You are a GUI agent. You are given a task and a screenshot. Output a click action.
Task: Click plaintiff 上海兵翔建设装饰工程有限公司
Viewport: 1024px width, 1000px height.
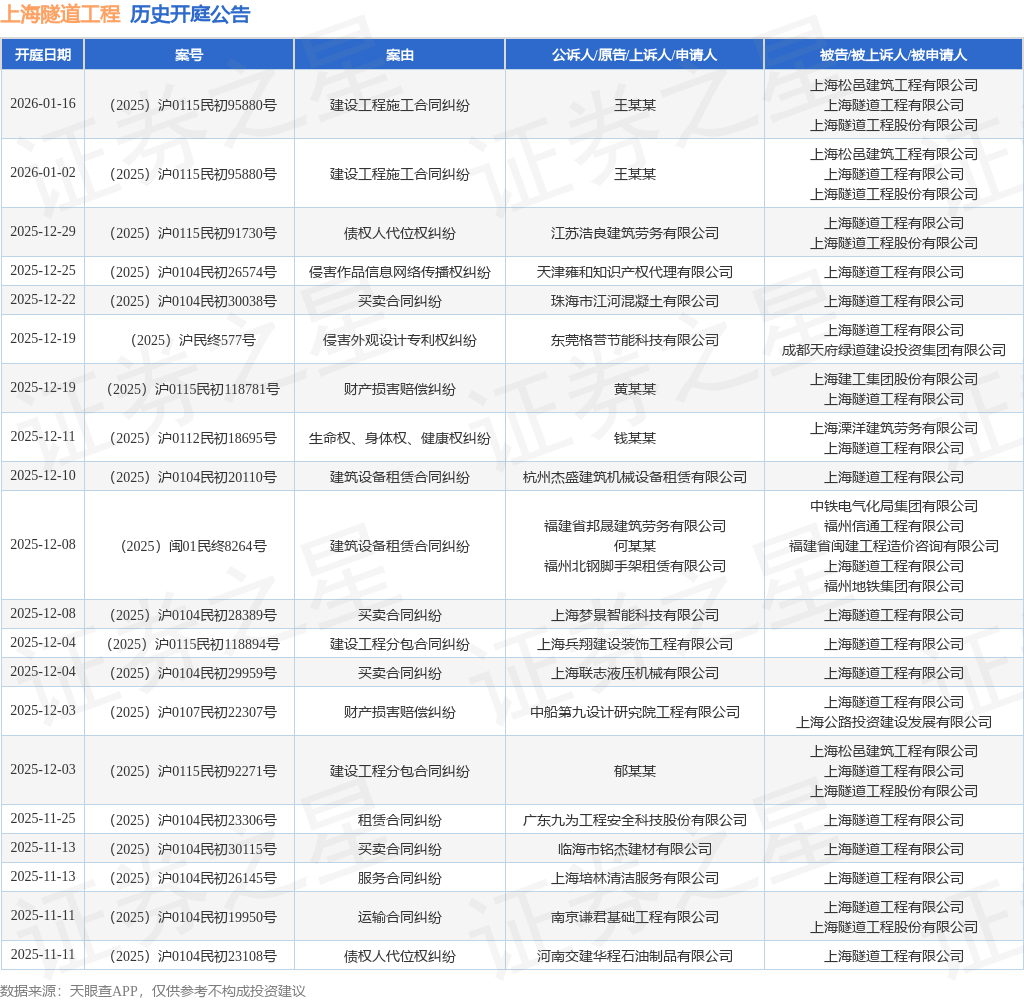coord(634,644)
